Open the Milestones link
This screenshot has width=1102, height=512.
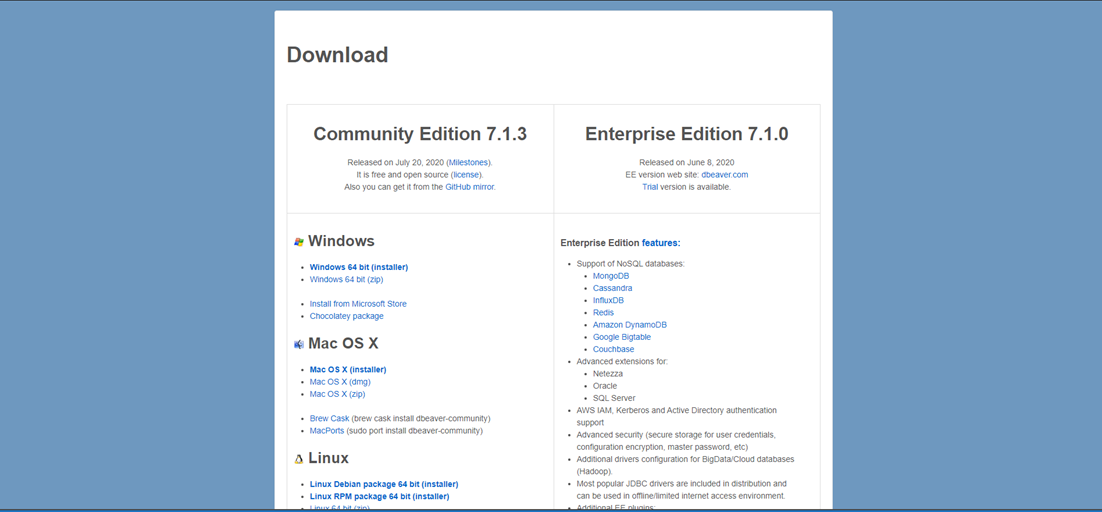469,162
